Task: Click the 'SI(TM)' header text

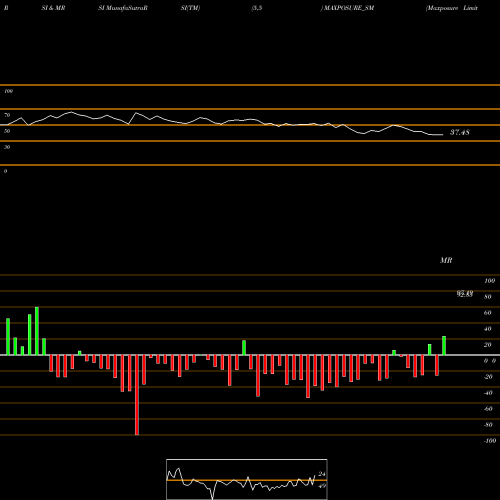Action: [190, 8]
